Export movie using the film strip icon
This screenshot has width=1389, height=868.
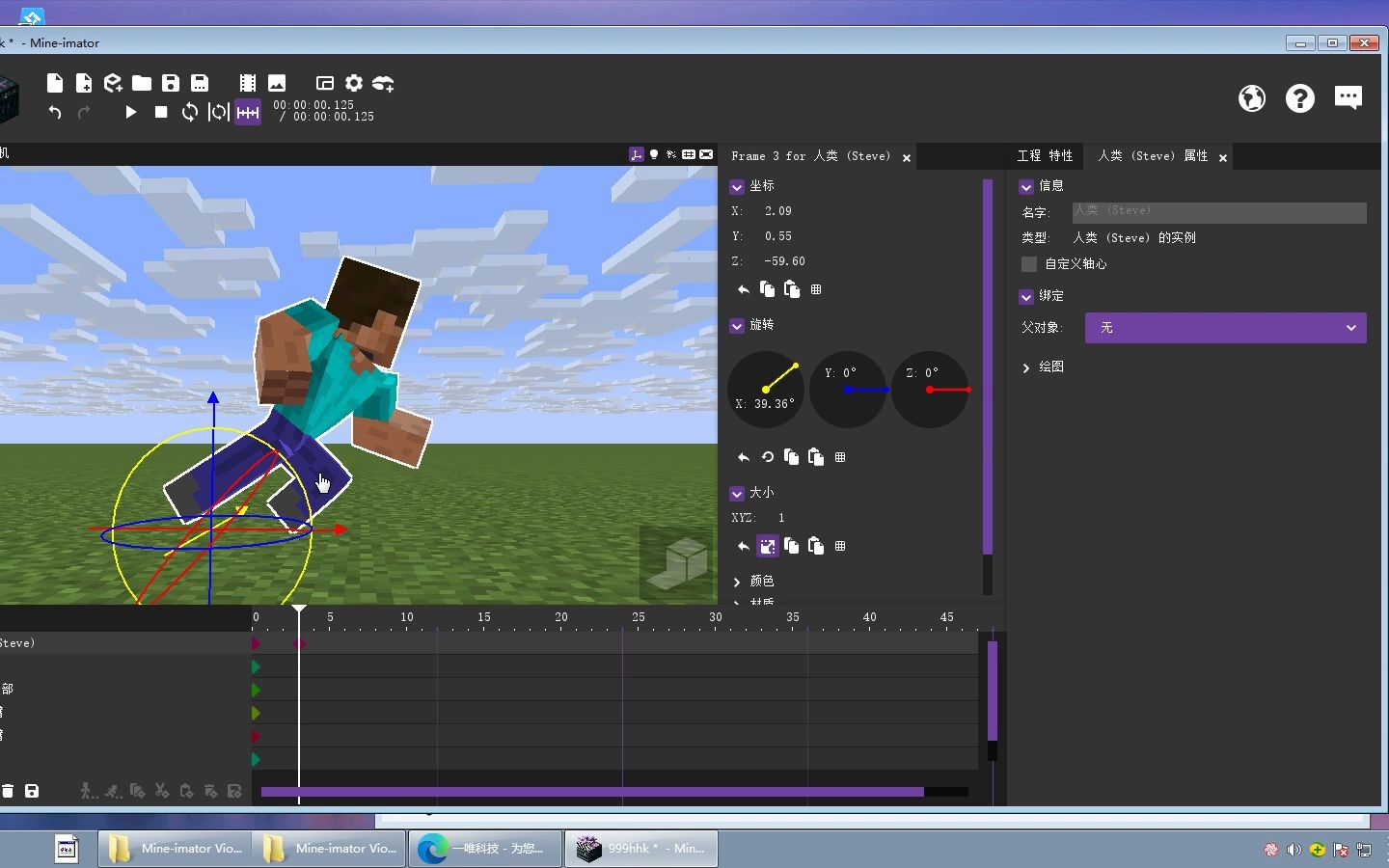click(x=248, y=83)
